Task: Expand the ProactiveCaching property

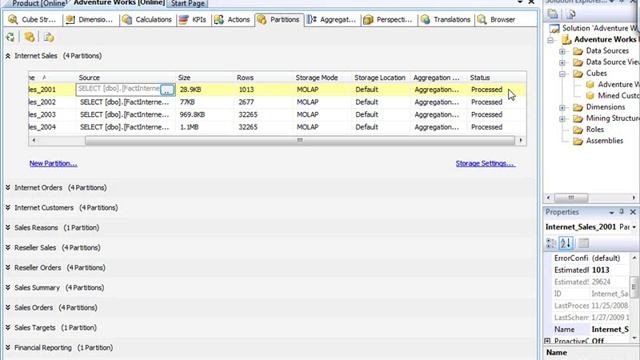Action: point(547,341)
